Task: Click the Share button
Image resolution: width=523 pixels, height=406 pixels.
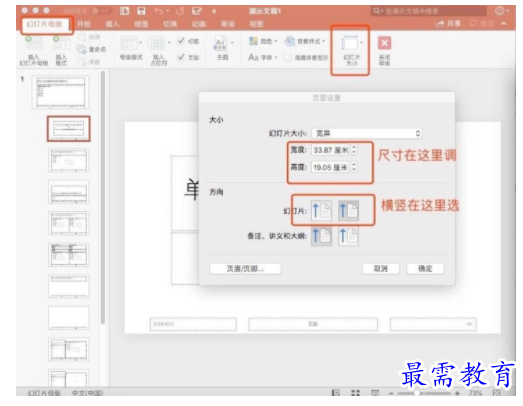Action: coord(448,24)
